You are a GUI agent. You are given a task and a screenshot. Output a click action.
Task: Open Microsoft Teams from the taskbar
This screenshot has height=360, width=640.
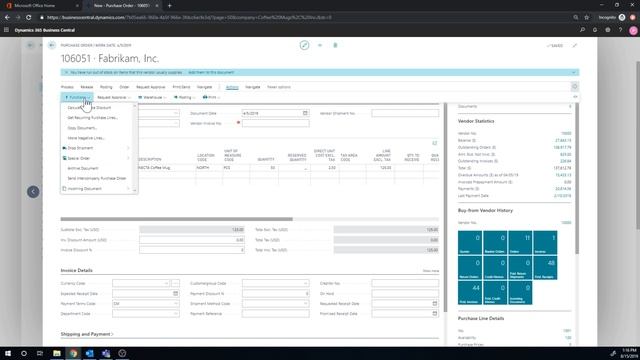pos(106,353)
